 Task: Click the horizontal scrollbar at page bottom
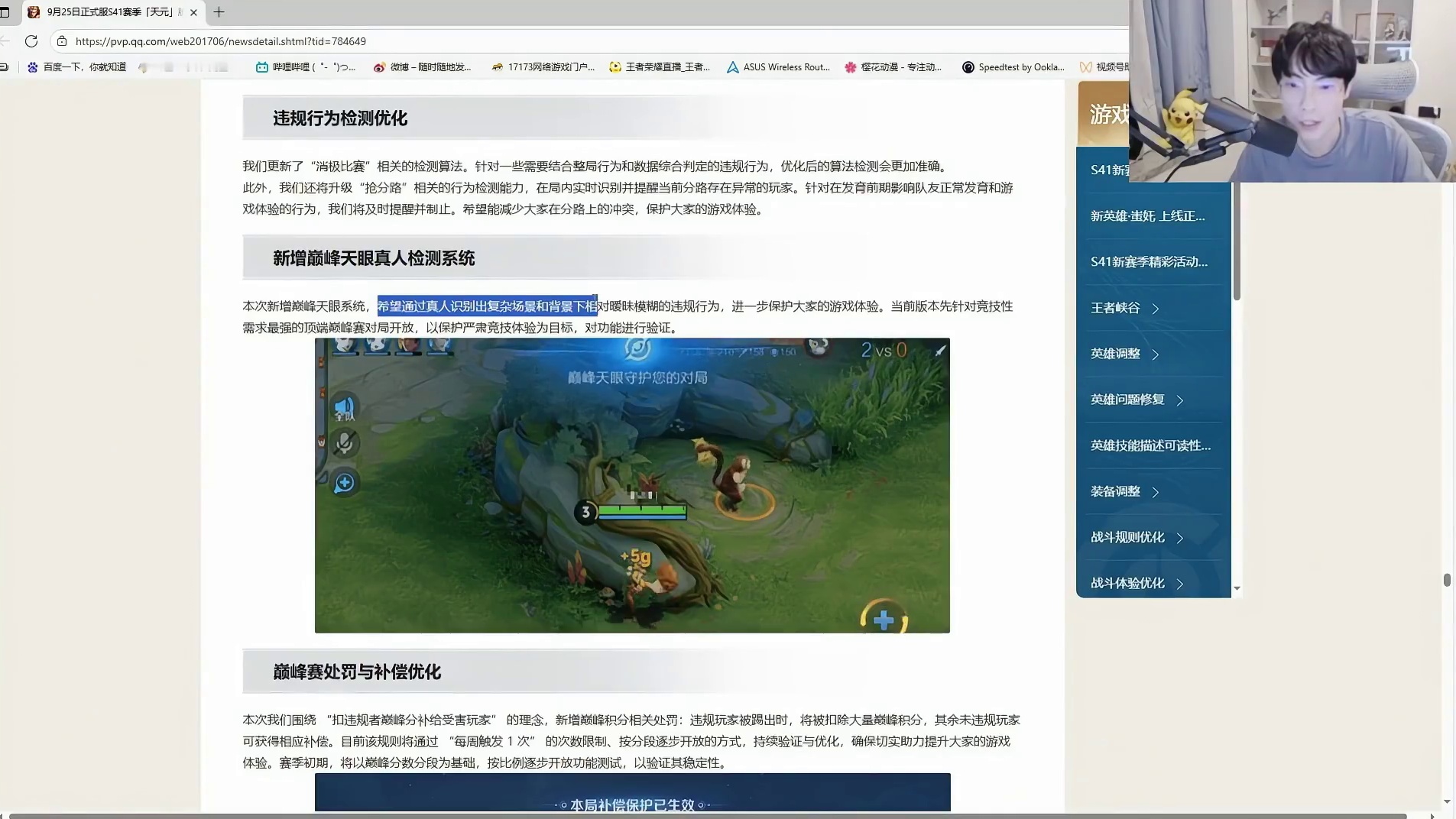click(707, 816)
